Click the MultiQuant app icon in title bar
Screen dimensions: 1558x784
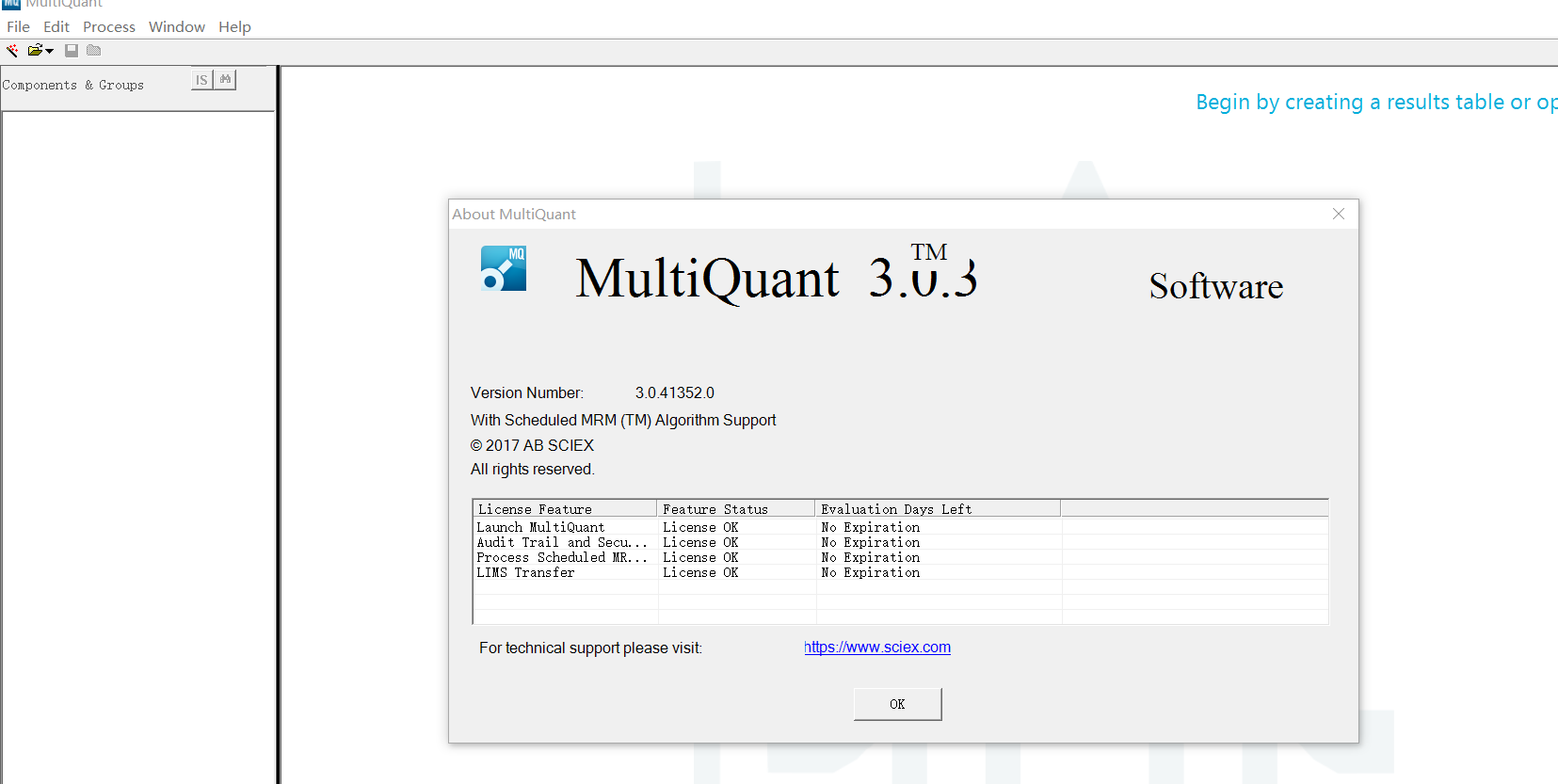[10, 4]
